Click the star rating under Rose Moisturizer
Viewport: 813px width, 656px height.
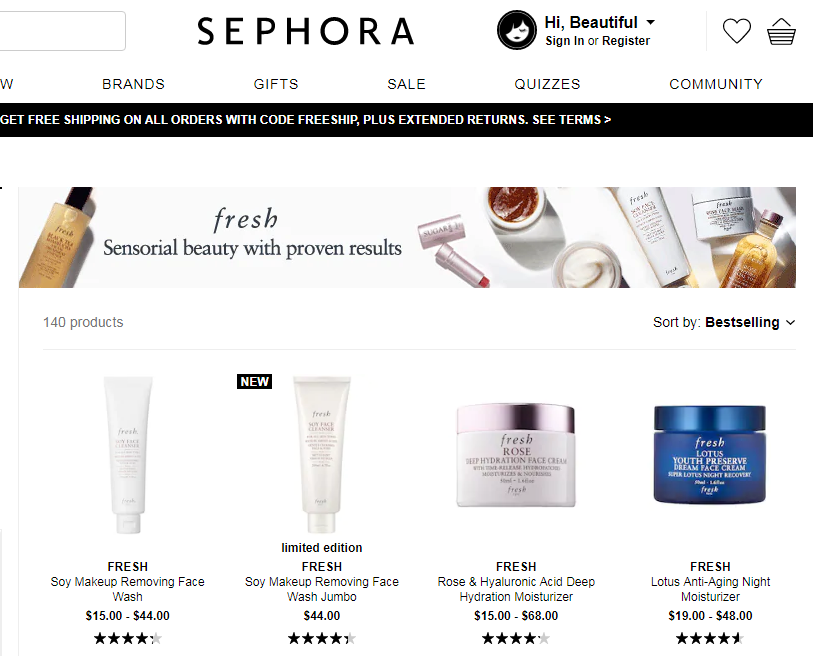(x=516, y=638)
